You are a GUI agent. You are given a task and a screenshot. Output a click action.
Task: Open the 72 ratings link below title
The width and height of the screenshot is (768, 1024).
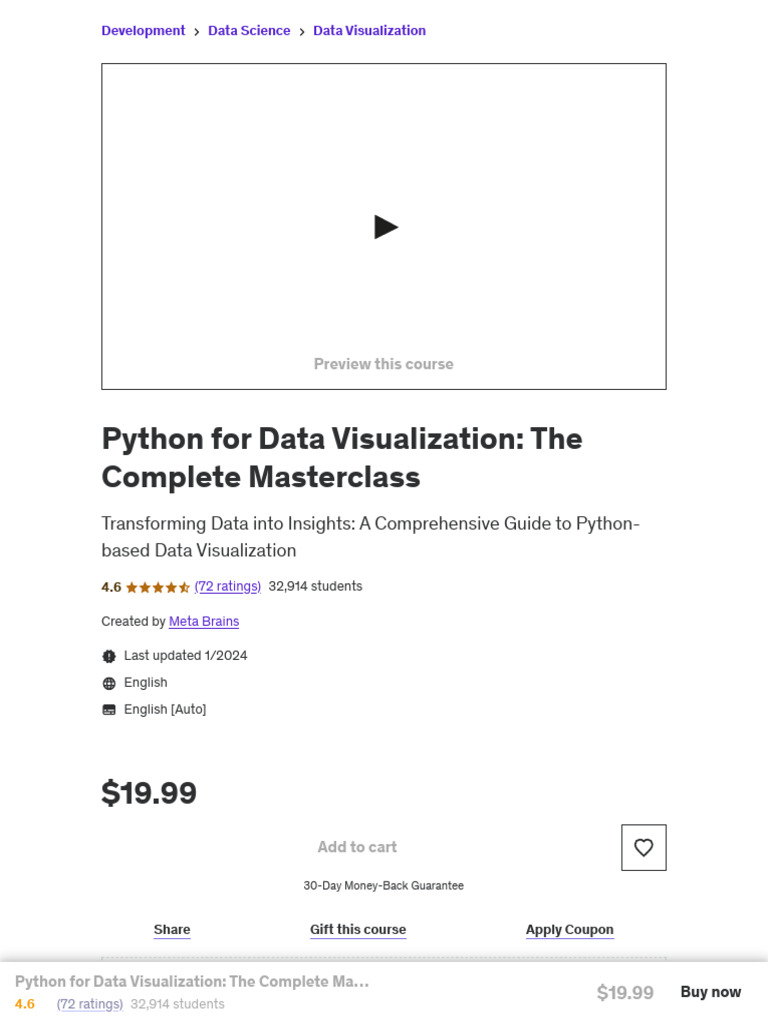pyautogui.click(x=227, y=586)
